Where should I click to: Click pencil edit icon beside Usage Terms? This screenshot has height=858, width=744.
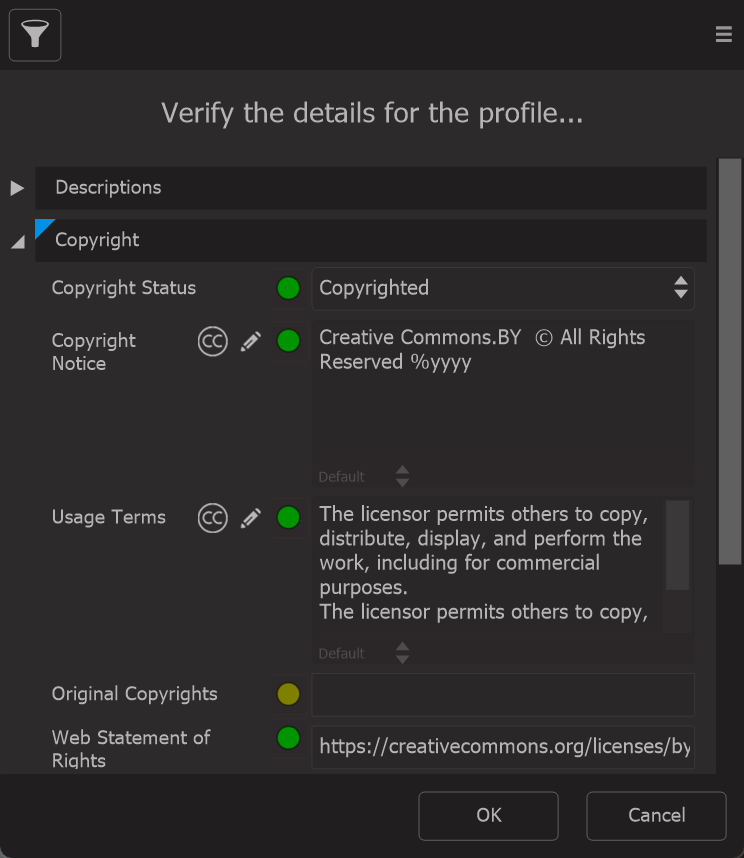251,518
